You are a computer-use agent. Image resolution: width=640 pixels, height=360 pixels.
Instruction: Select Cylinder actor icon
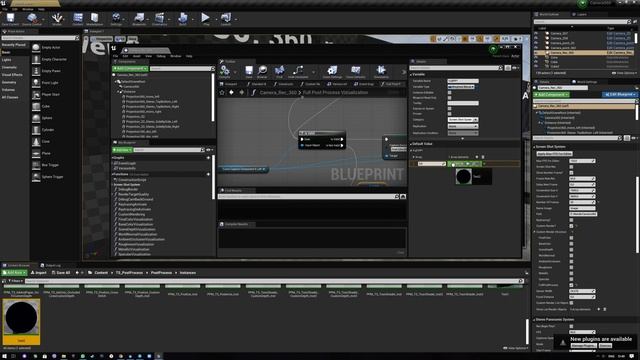click(36, 130)
